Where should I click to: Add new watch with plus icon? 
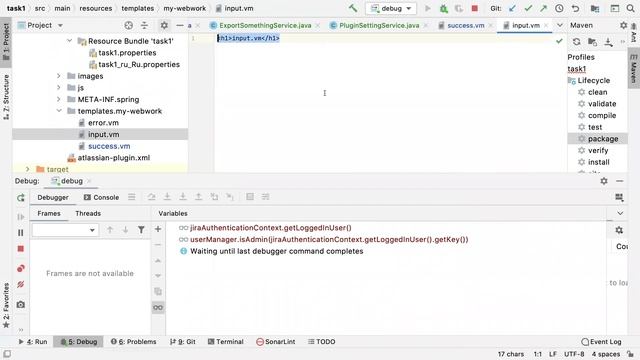158,229
